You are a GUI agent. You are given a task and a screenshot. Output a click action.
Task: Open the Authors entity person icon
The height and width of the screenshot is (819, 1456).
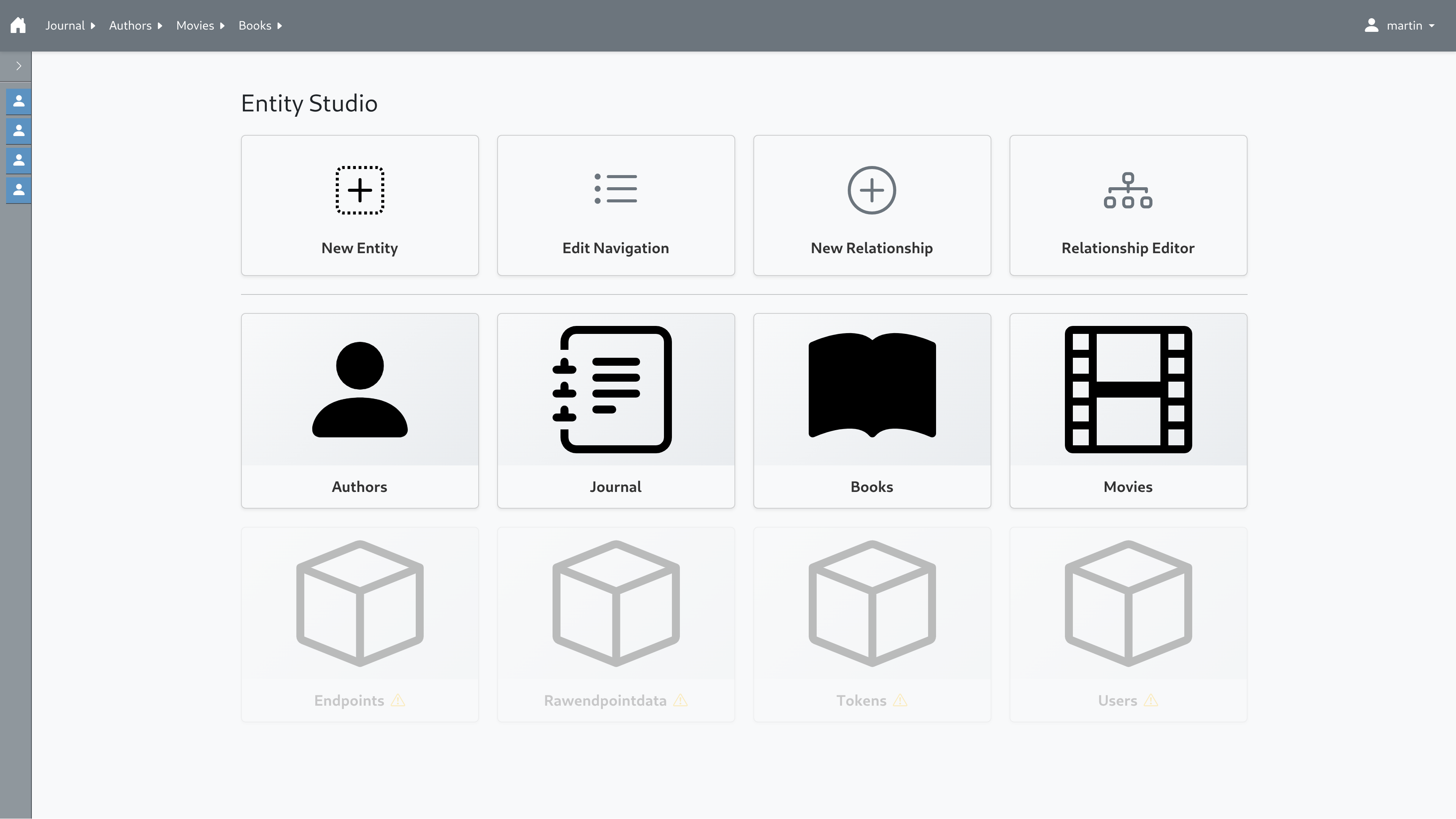pos(360,390)
